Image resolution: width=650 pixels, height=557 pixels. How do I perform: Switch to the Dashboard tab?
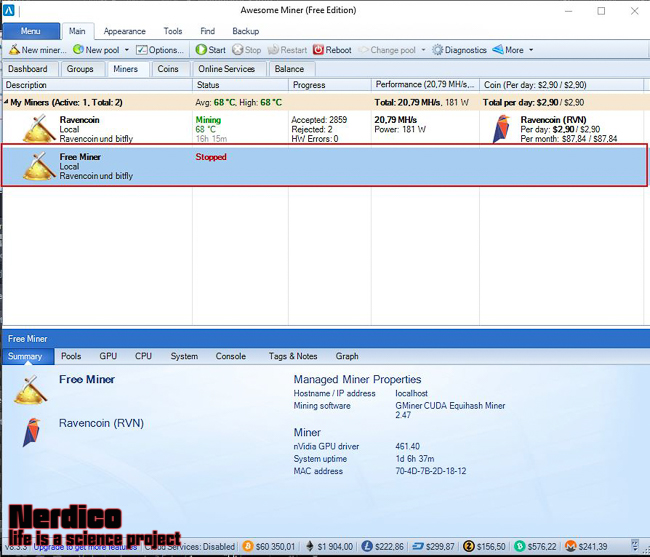[28, 69]
